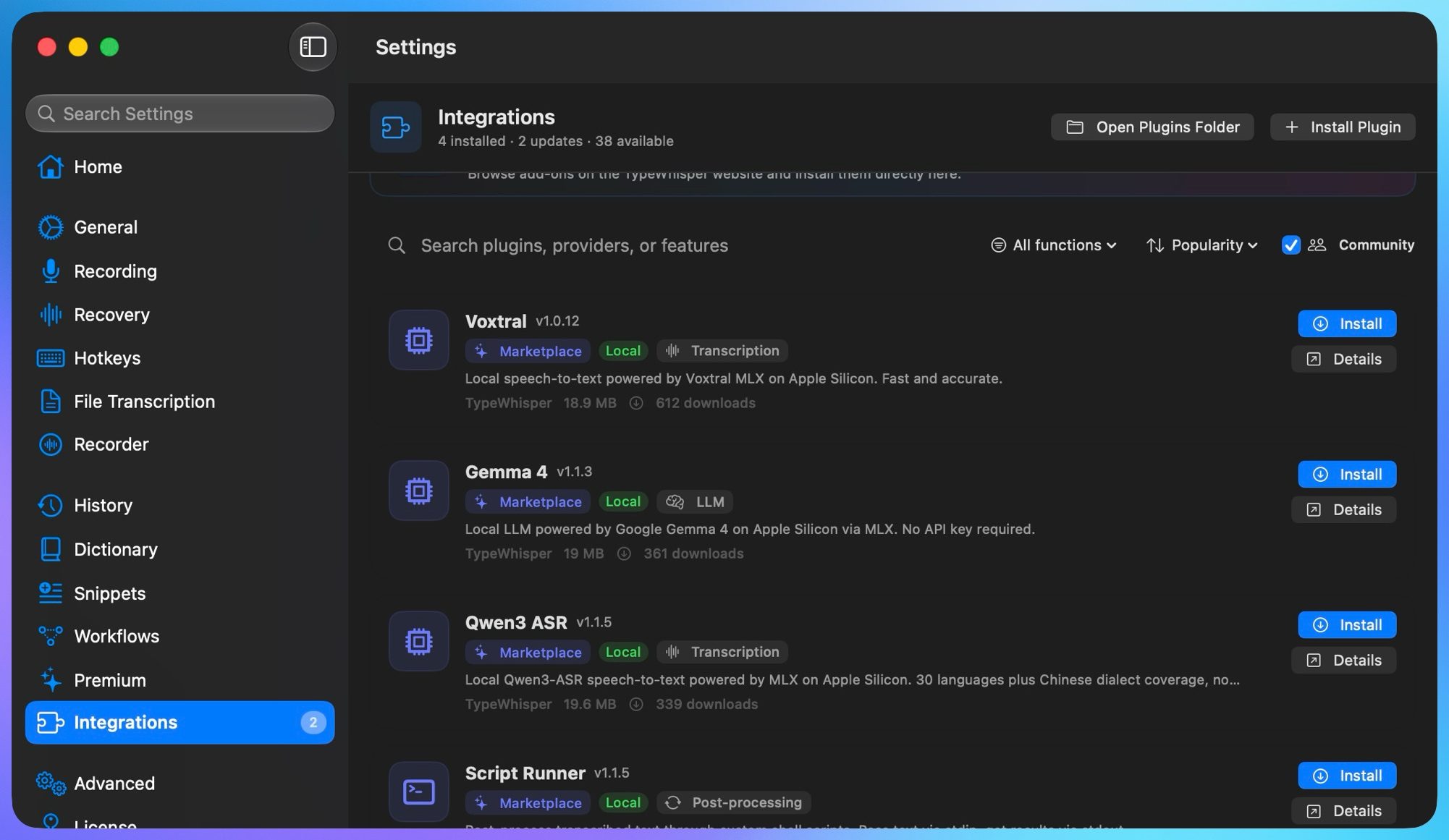This screenshot has height=840, width=1449.
Task: Install the Script Runner plugin
Action: tap(1347, 776)
